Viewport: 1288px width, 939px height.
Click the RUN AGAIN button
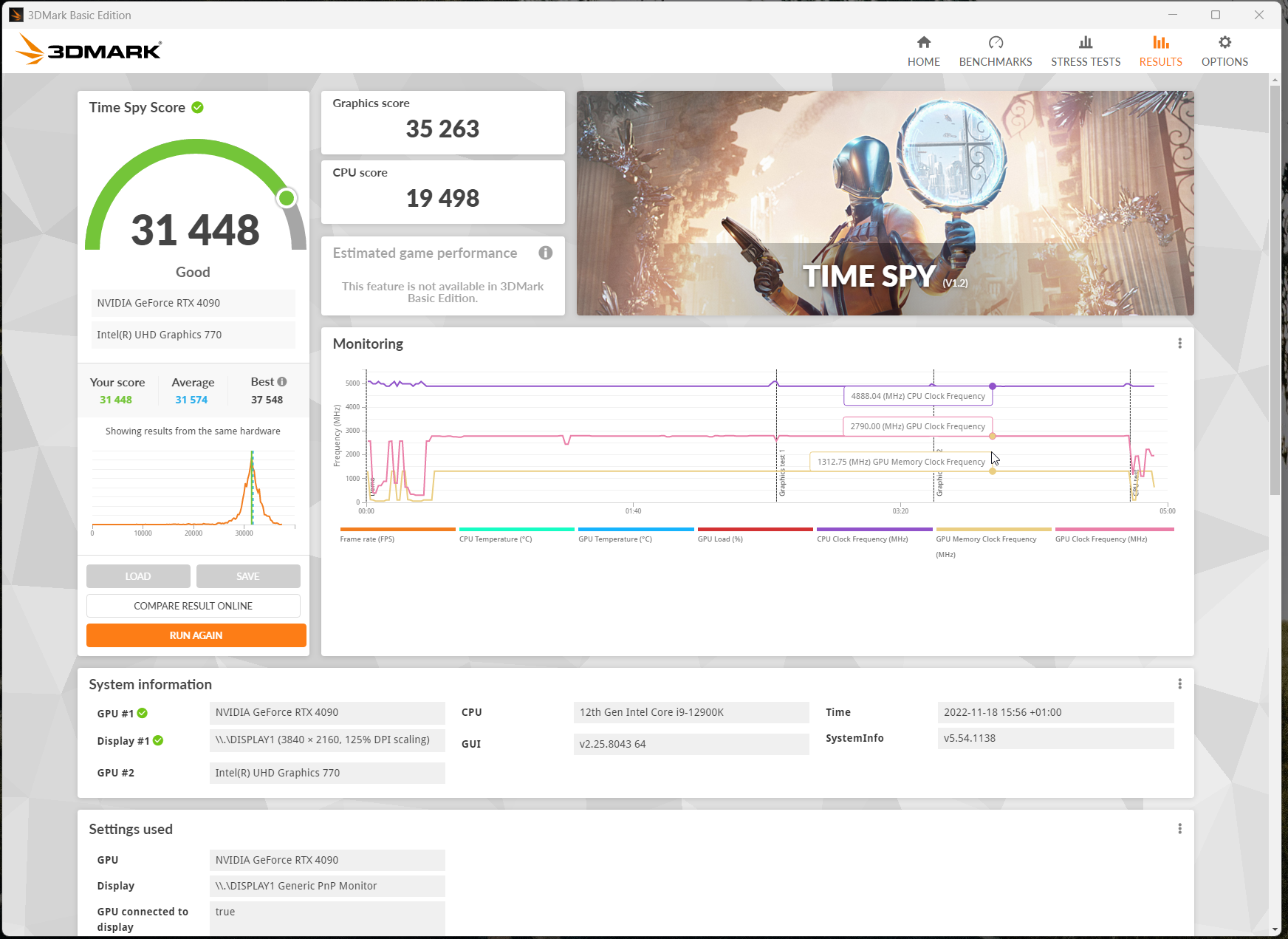196,635
